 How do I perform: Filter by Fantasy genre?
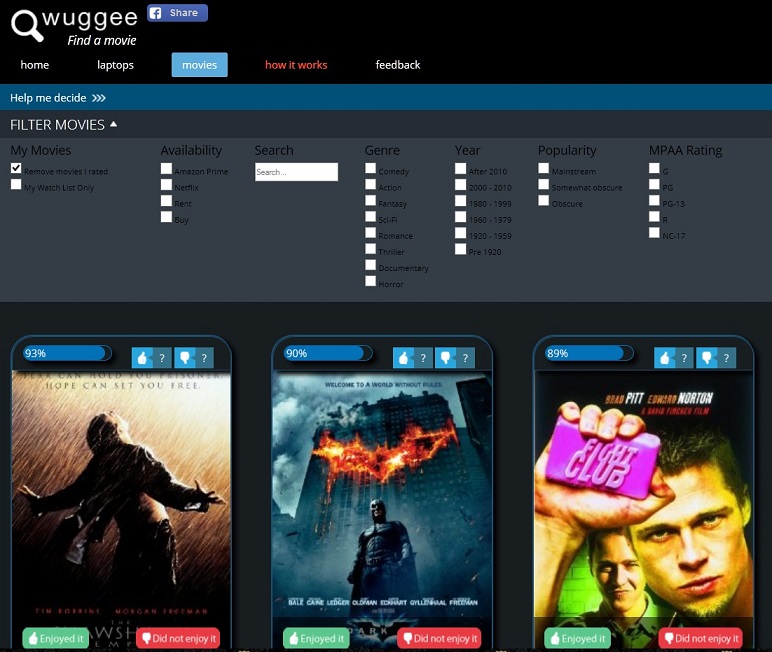(371, 200)
